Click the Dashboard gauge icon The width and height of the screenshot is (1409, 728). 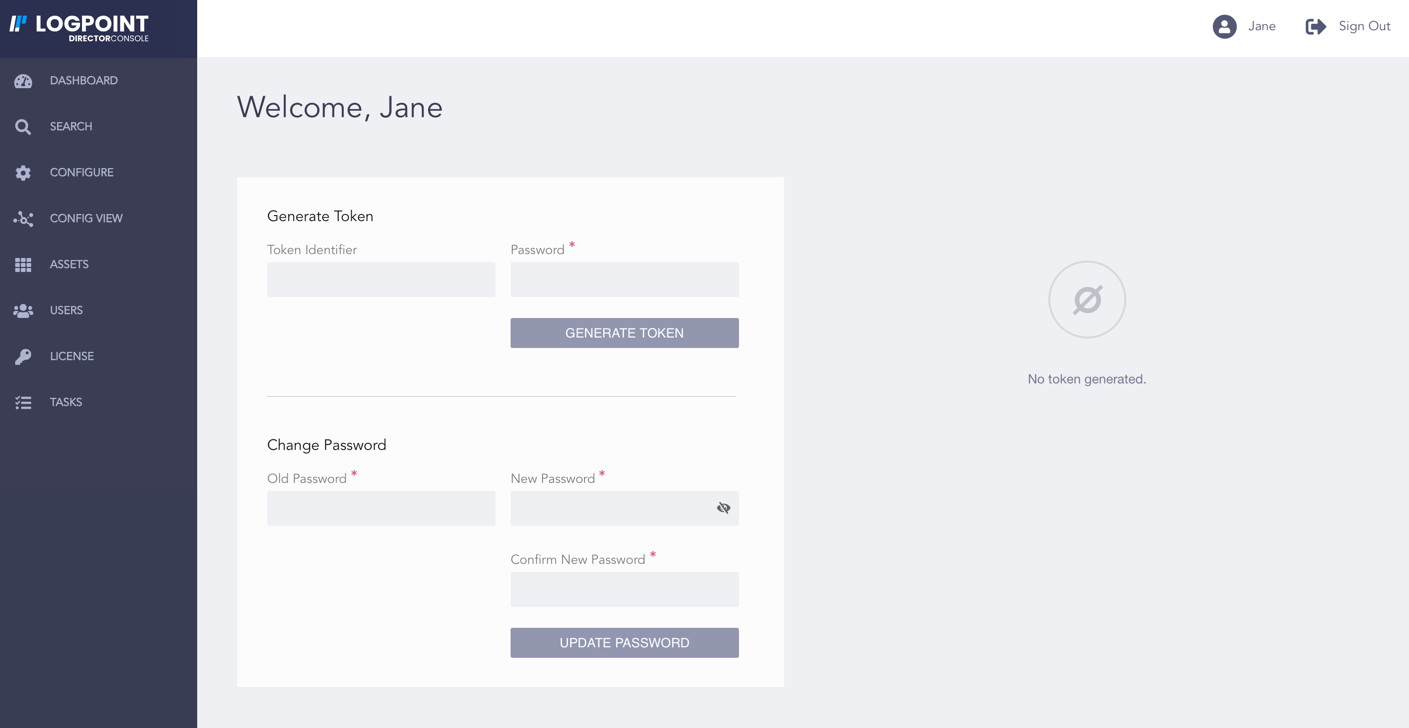click(x=23, y=81)
